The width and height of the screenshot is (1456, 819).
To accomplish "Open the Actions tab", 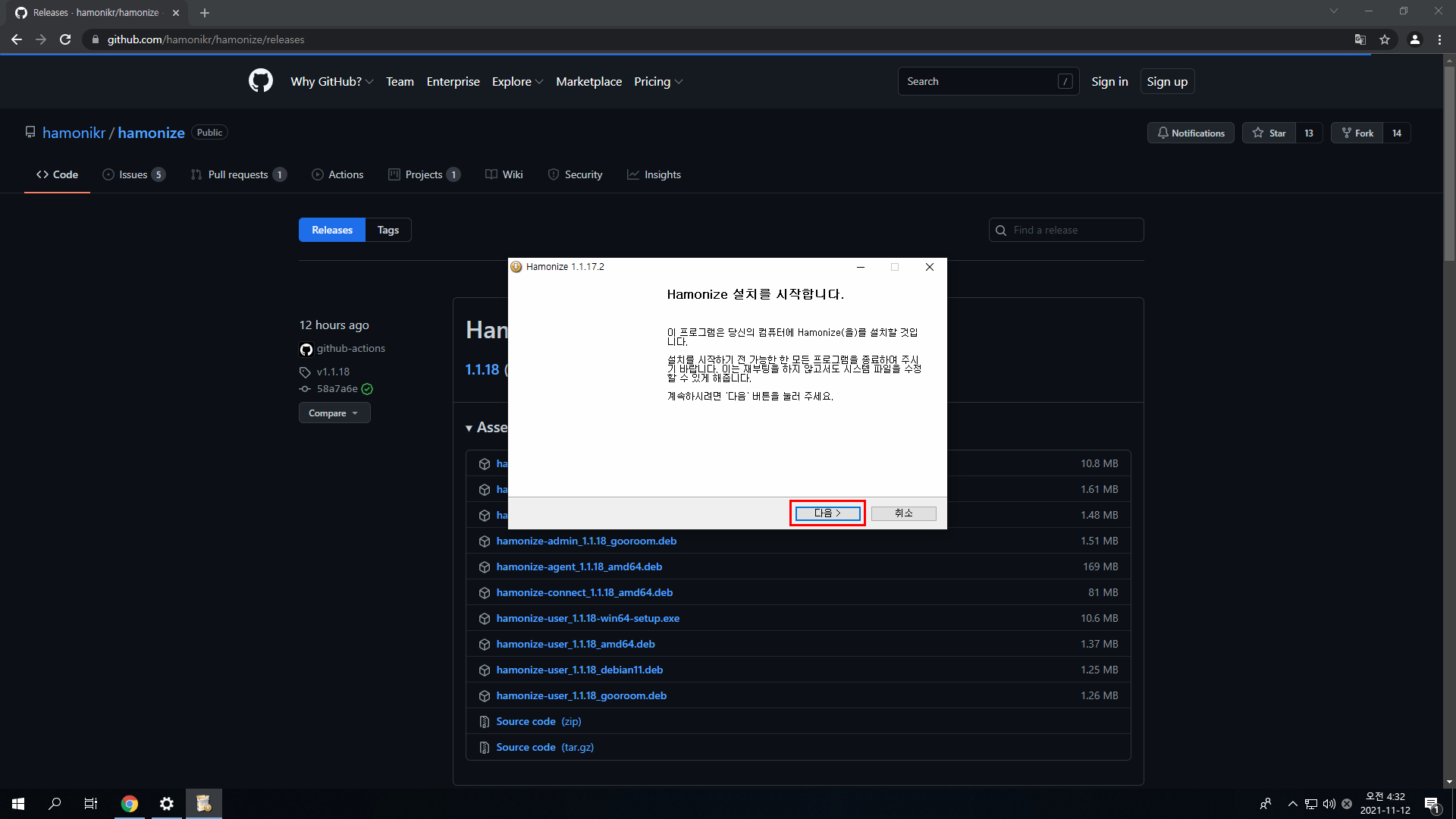I will pos(337,174).
